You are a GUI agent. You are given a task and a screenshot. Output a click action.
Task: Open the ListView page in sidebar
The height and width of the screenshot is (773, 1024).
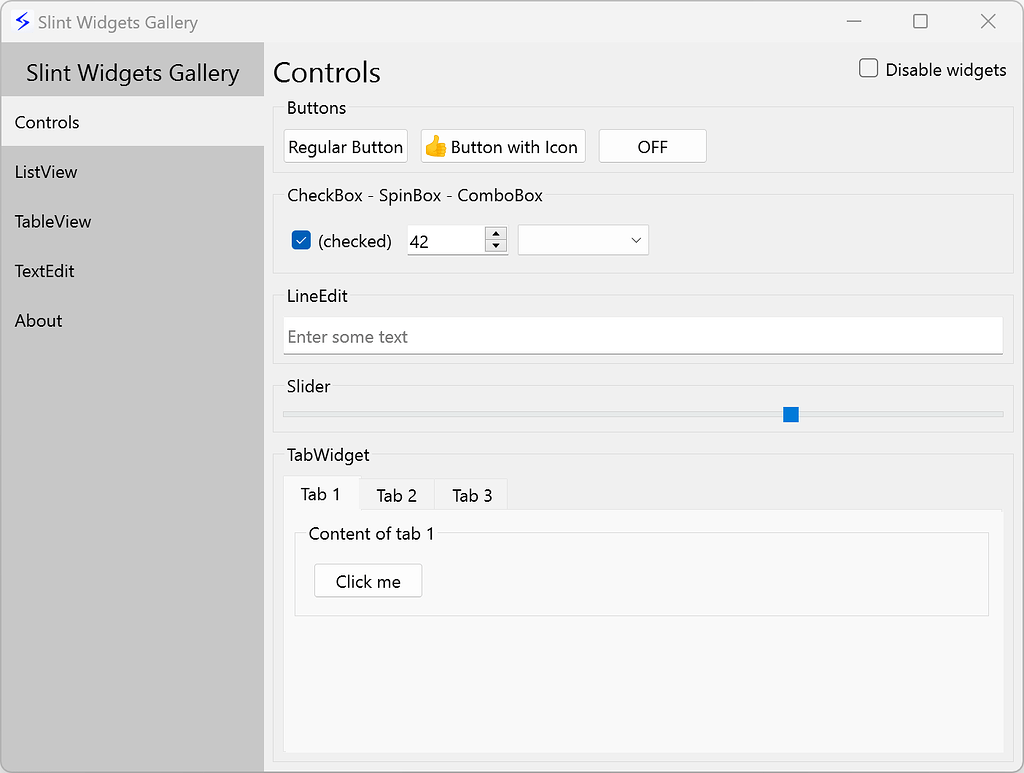pyautogui.click(x=46, y=172)
